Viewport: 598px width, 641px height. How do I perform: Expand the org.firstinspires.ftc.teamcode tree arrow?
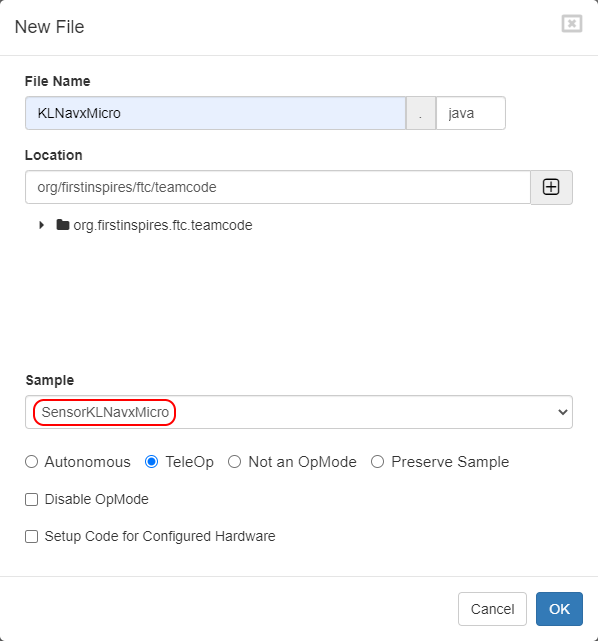click(41, 225)
